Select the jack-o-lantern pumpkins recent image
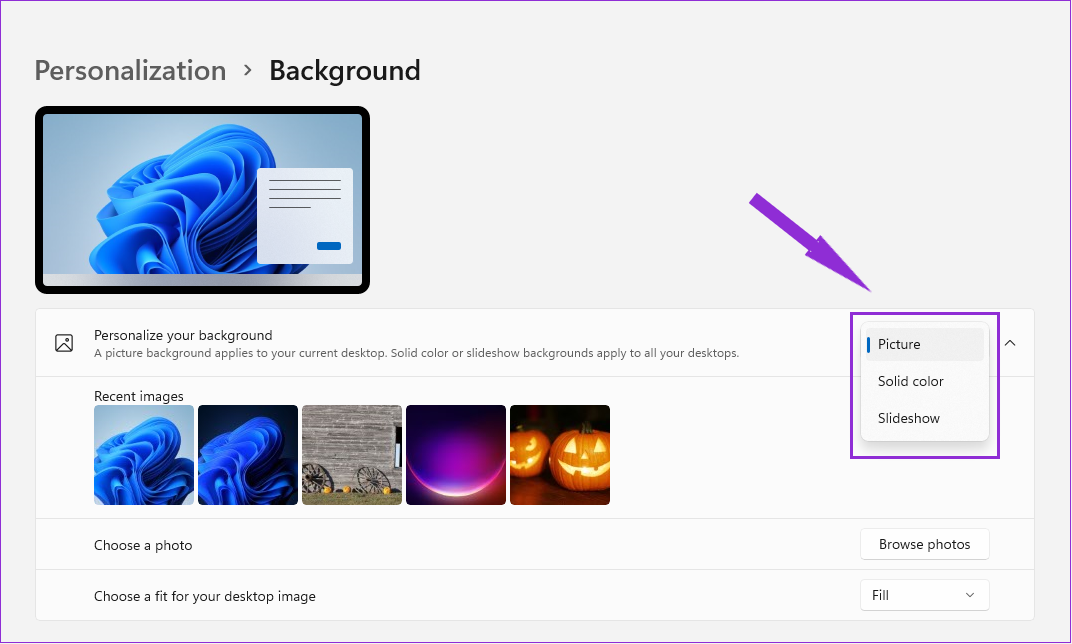The height and width of the screenshot is (644, 1072). click(559, 455)
